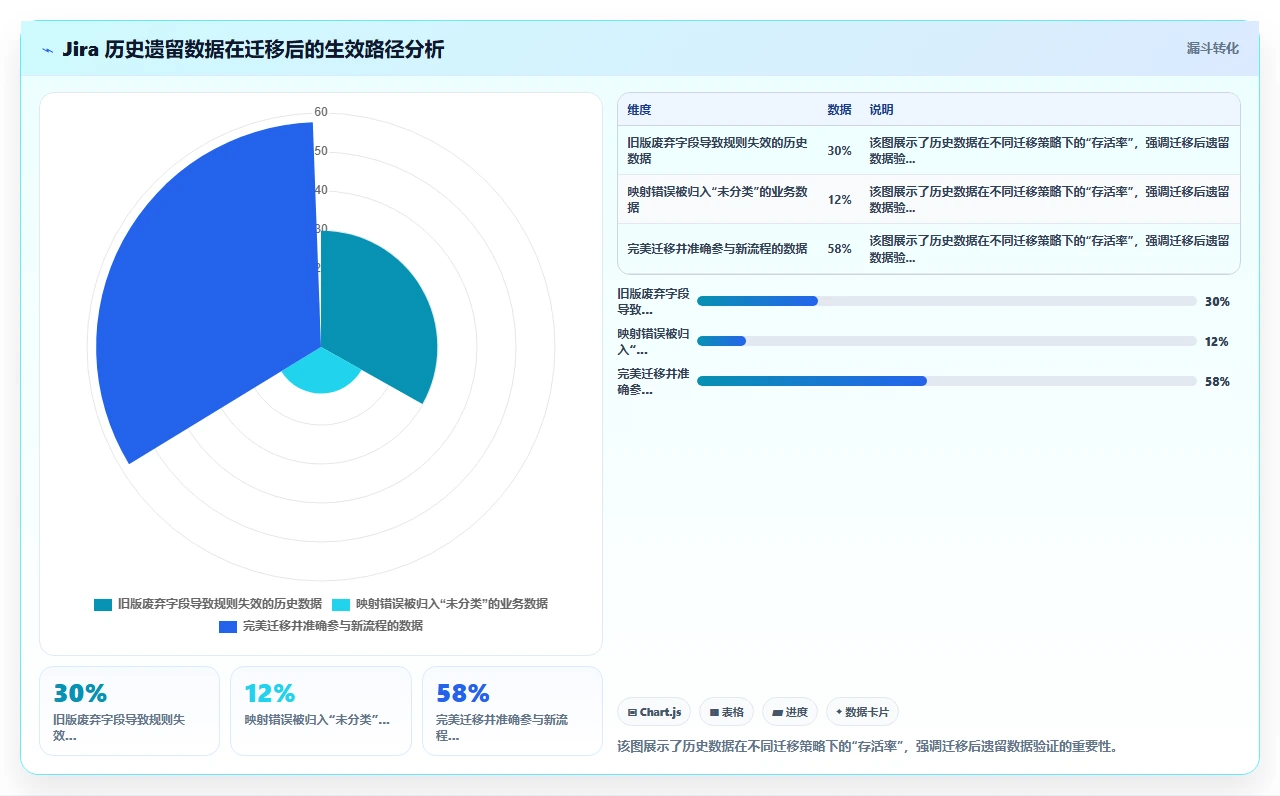
Task: Click table cell 旧版废弃字段导致规则失效的历史数据
Action: coord(717,150)
